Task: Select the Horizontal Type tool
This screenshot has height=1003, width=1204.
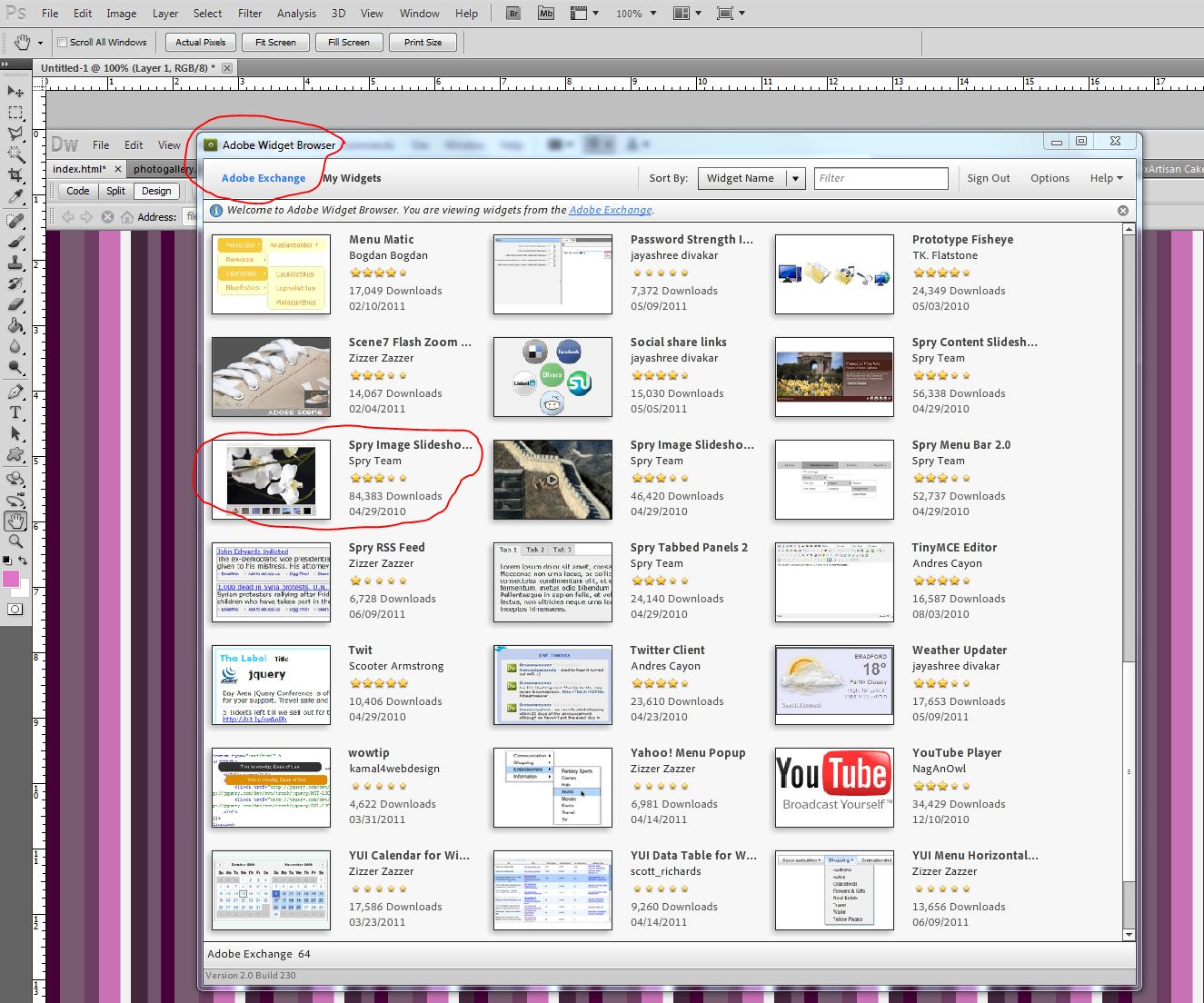Action: [15, 412]
